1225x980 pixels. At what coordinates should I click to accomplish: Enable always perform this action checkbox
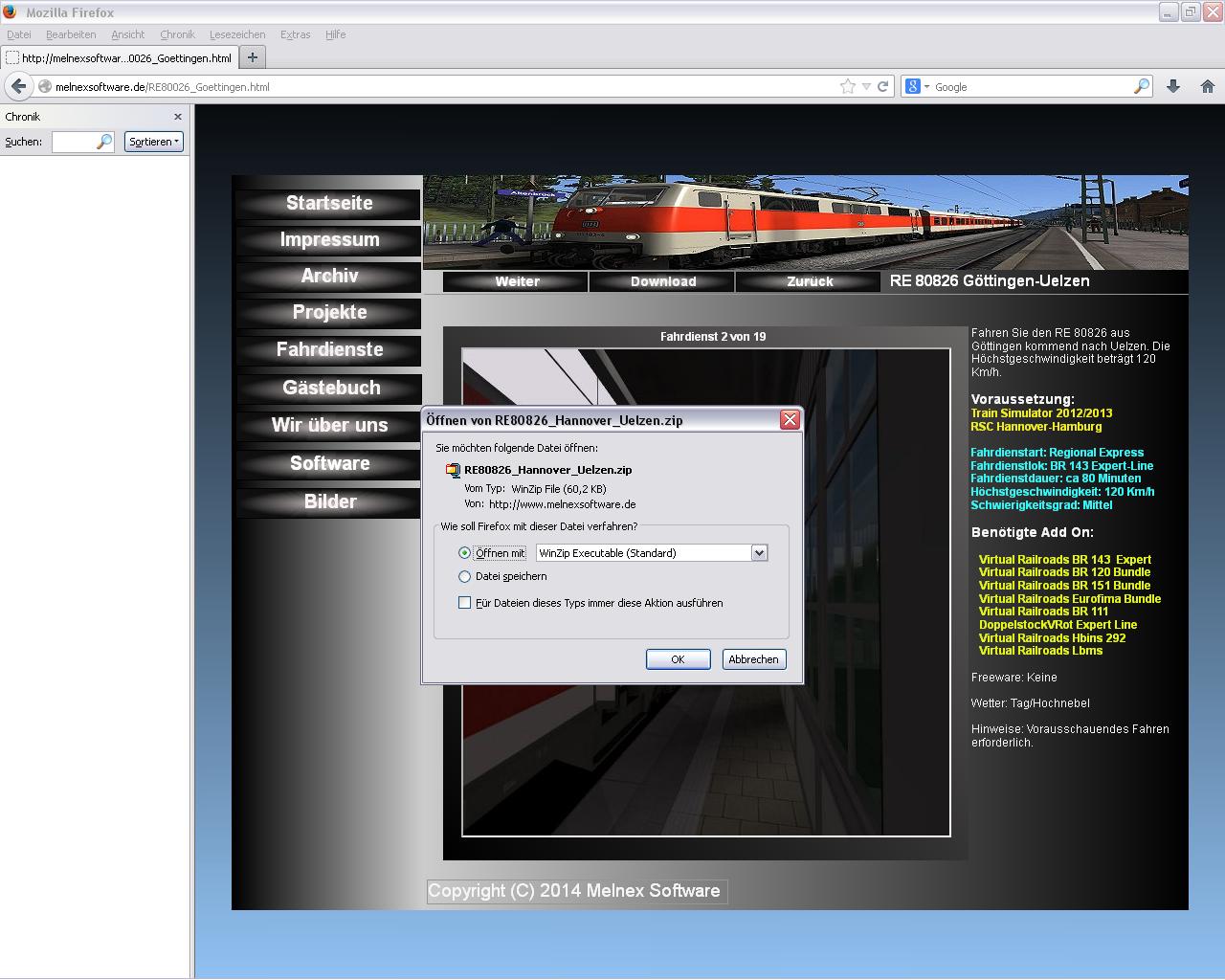click(x=465, y=603)
